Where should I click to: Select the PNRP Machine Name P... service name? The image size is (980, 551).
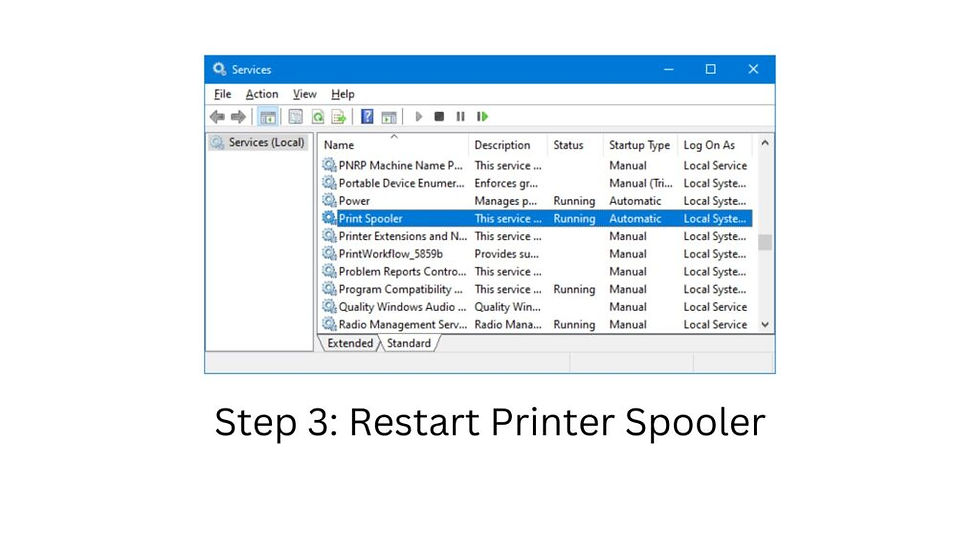click(x=401, y=166)
